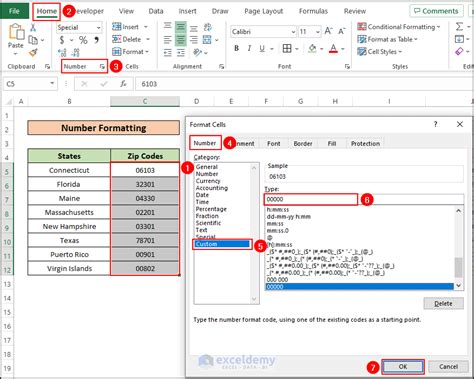The width and height of the screenshot is (474, 379).
Task: Open the File tab
Action: (14, 11)
